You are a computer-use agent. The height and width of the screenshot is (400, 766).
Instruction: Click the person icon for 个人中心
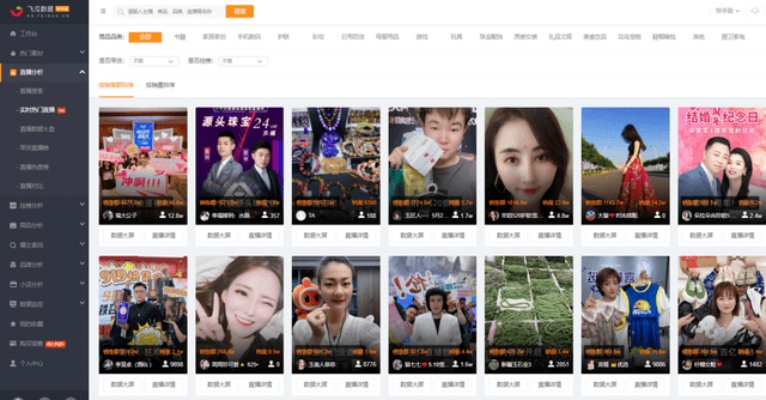(13, 363)
